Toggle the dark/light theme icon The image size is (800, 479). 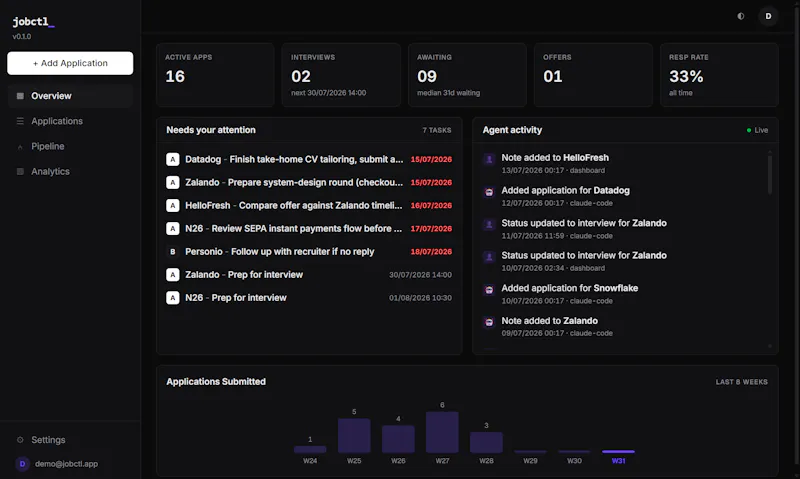[x=741, y=16]
